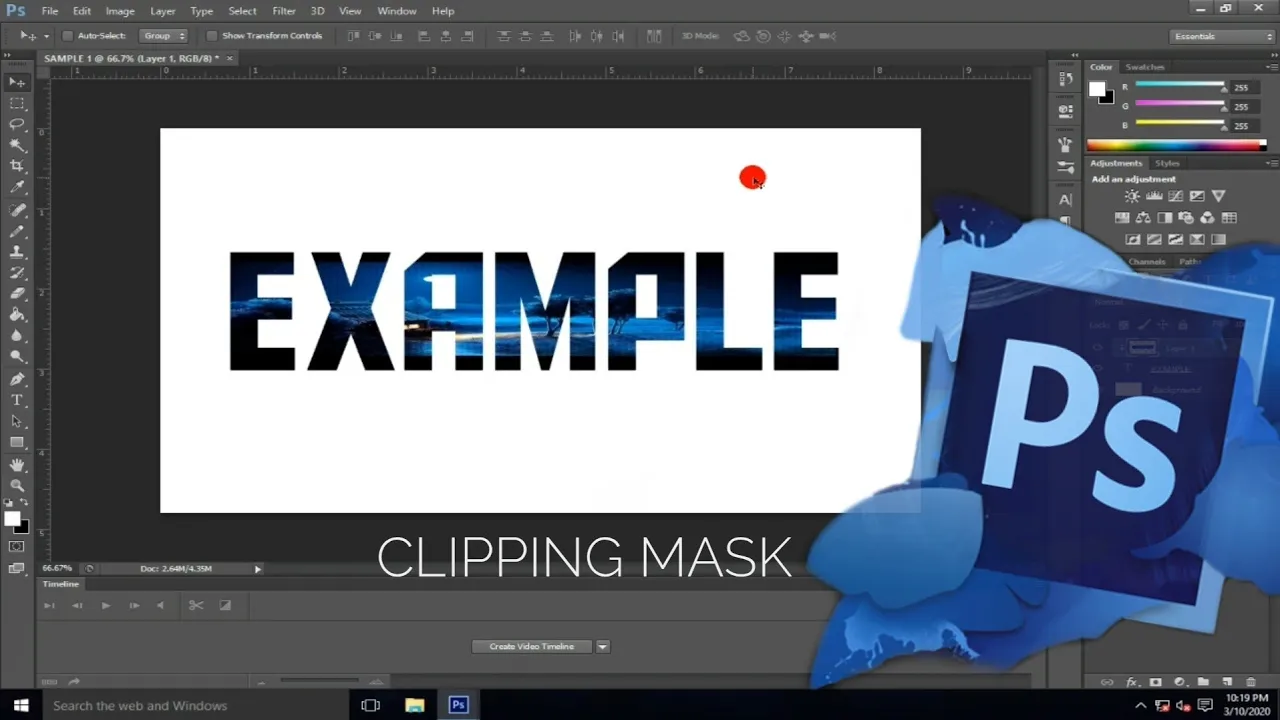
Task: Add a Channel Mixer adjustment
Action: pyautogui.click(x=1207, y=218)
